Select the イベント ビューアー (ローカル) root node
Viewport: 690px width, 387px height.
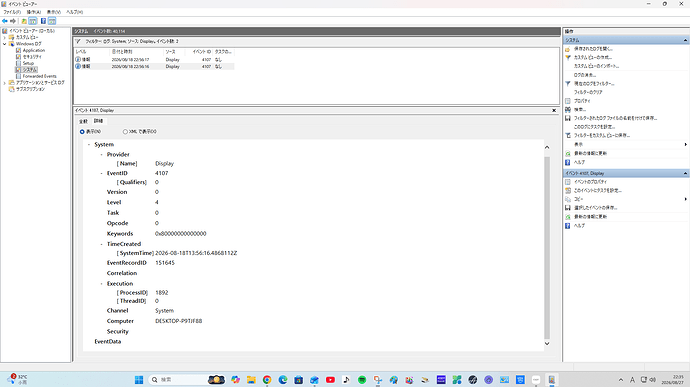32,31
